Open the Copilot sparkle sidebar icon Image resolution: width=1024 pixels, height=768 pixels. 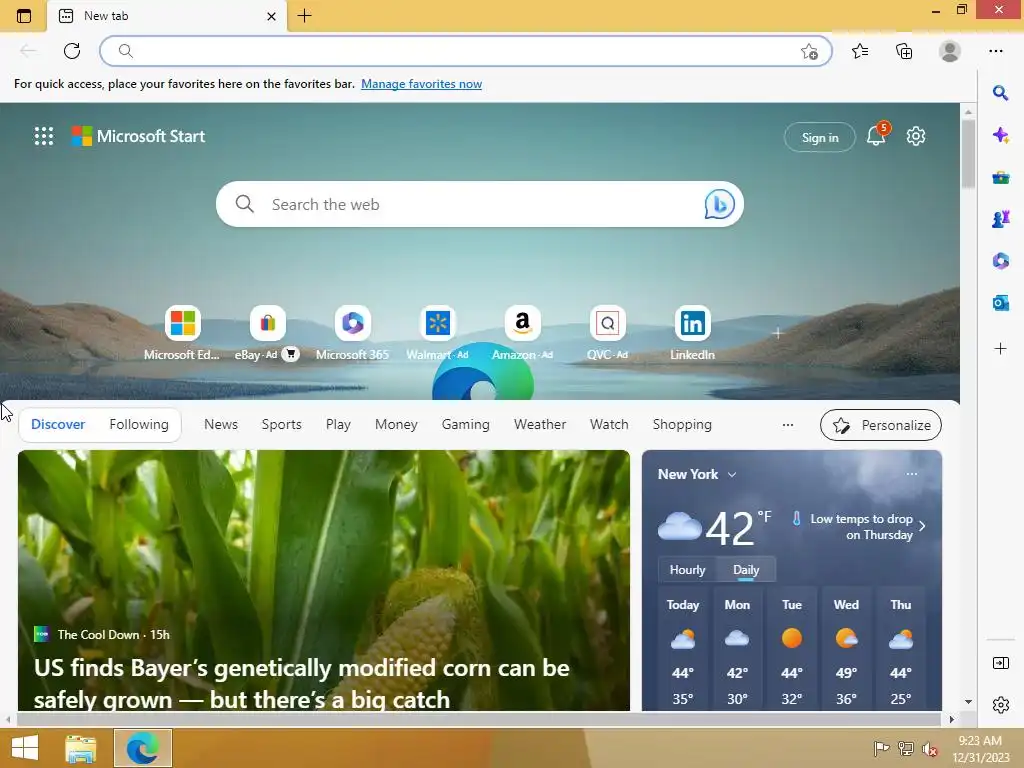tap(1000, 135)
